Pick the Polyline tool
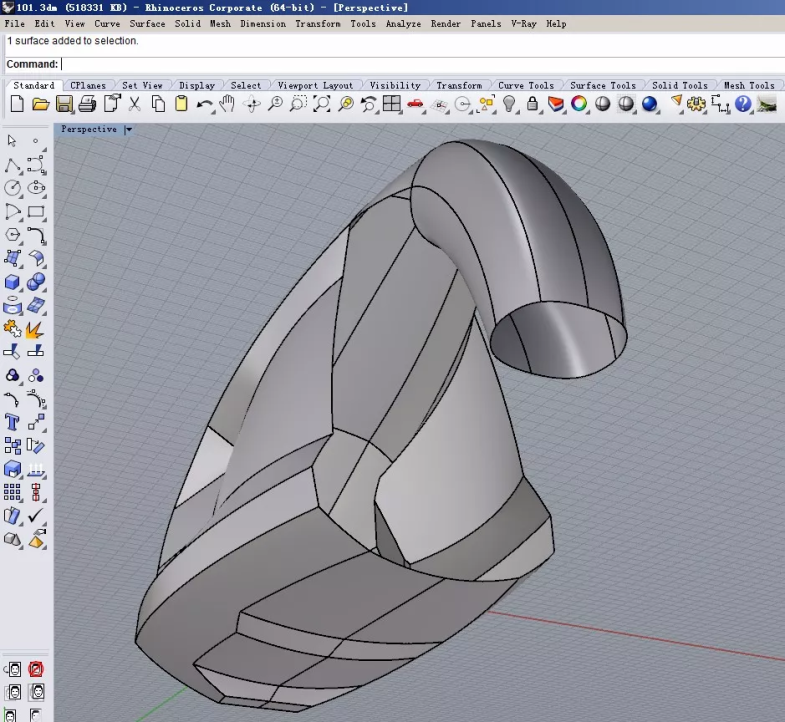Image resolution: width=785 pixels, height=722 pixels. click(x=13, y=164)
